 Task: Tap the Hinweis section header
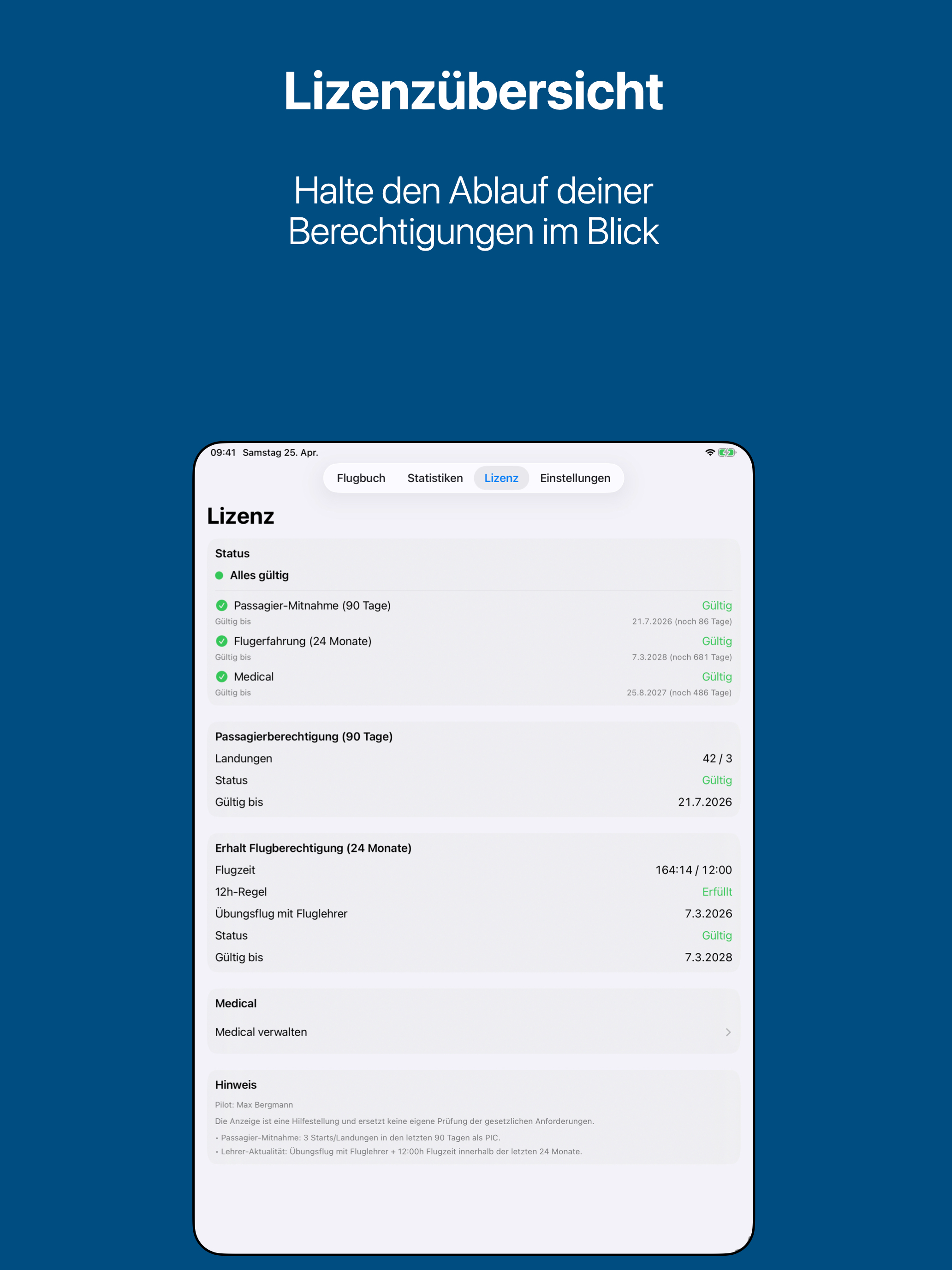(x=236, y=1084)
